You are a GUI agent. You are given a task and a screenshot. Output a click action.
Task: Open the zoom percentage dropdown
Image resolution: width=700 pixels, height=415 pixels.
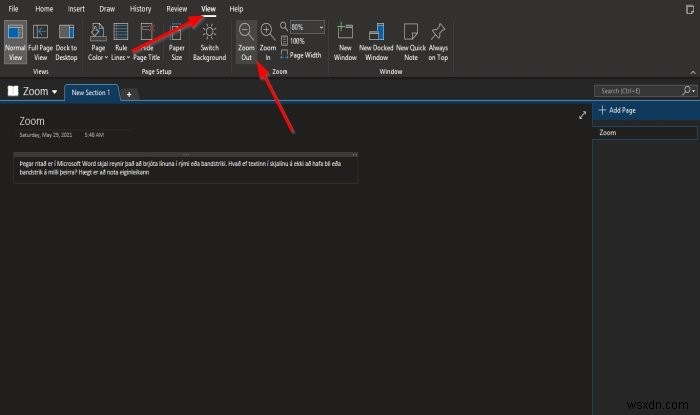321,27
